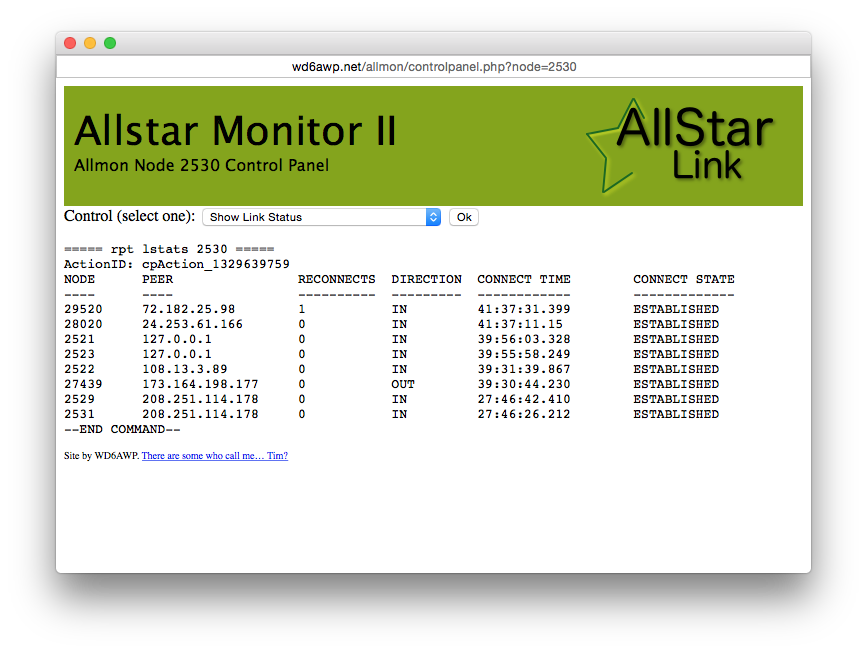Click the Allmon Node 2530 Control Panel subtitle
Image resolution: width=867 pixels, height=653 pixels.
coord(202,165)
